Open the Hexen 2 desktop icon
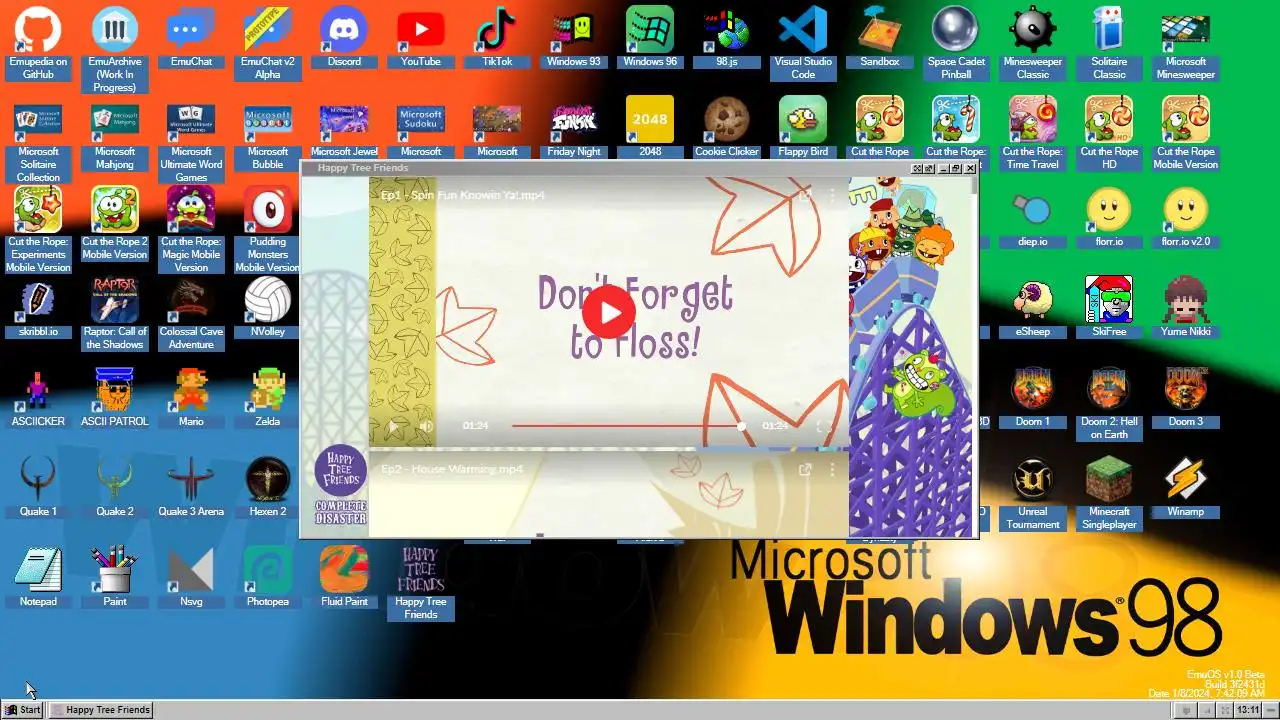Image resolution: width=1280 pixels, height=720 pixels. click(x=268, y=487)
